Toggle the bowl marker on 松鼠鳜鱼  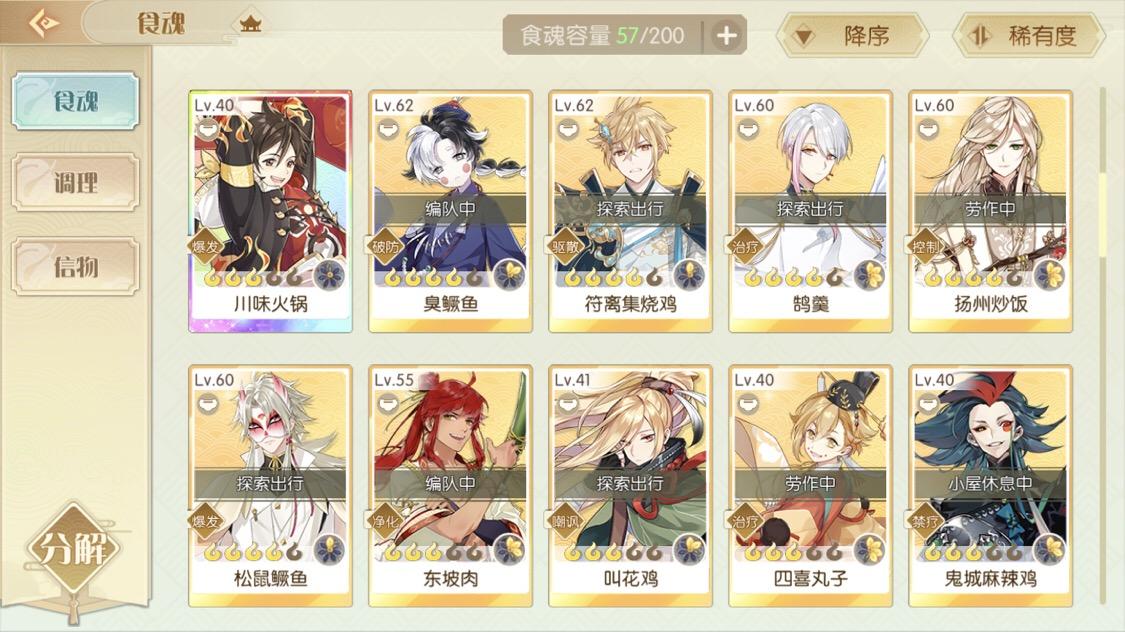click(x=208, y=405)
